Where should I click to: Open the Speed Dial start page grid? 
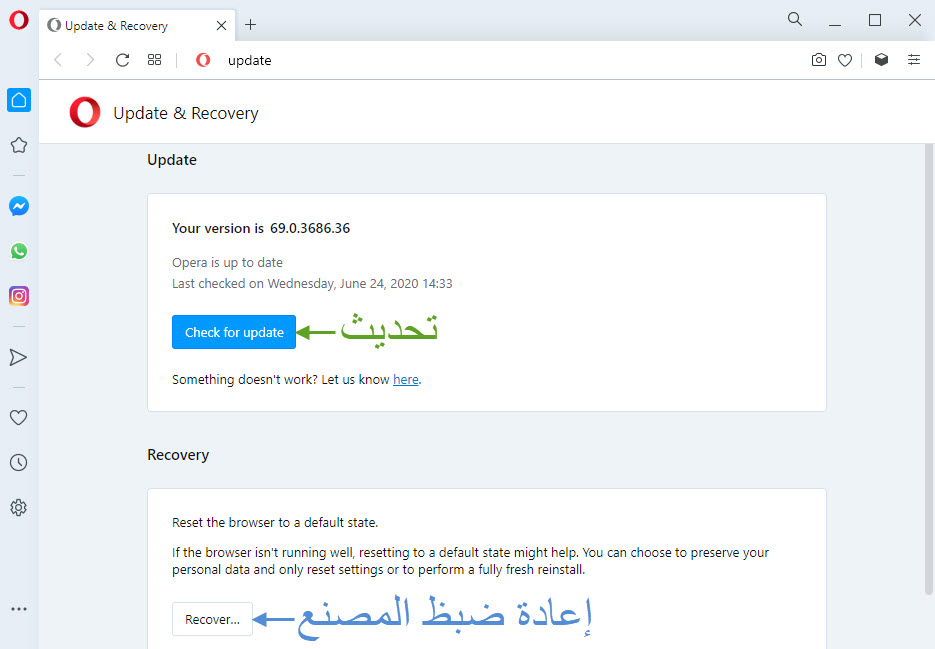click(x=154, y=60)
